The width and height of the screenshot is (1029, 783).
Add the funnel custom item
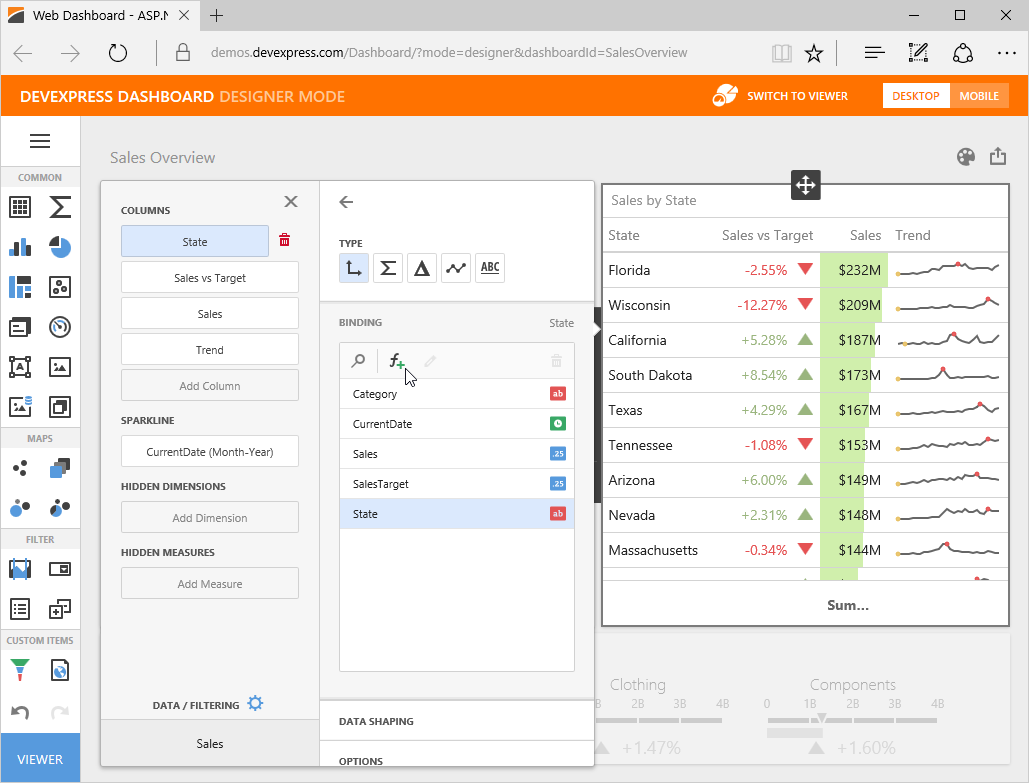(20, 669)
